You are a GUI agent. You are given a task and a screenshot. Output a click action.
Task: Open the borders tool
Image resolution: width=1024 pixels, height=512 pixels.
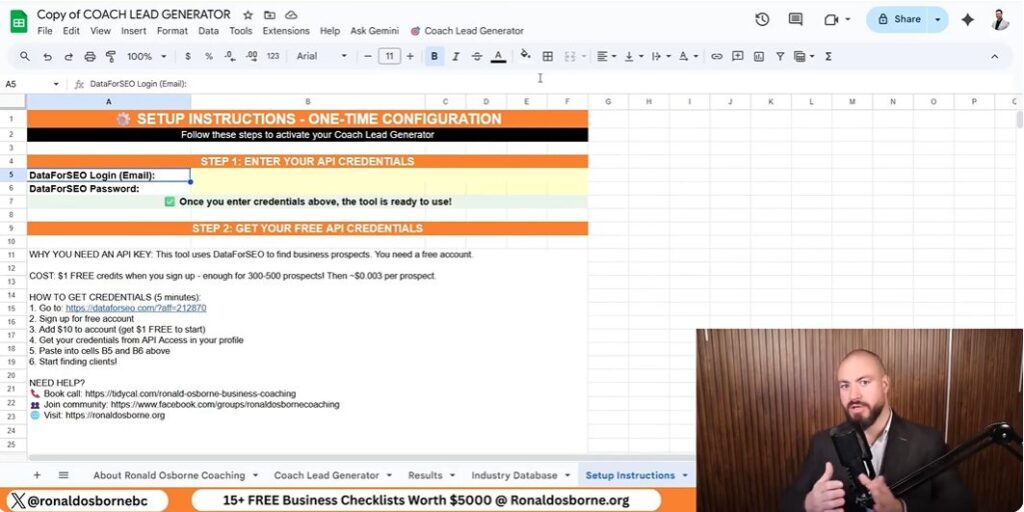tap(548, 57)
